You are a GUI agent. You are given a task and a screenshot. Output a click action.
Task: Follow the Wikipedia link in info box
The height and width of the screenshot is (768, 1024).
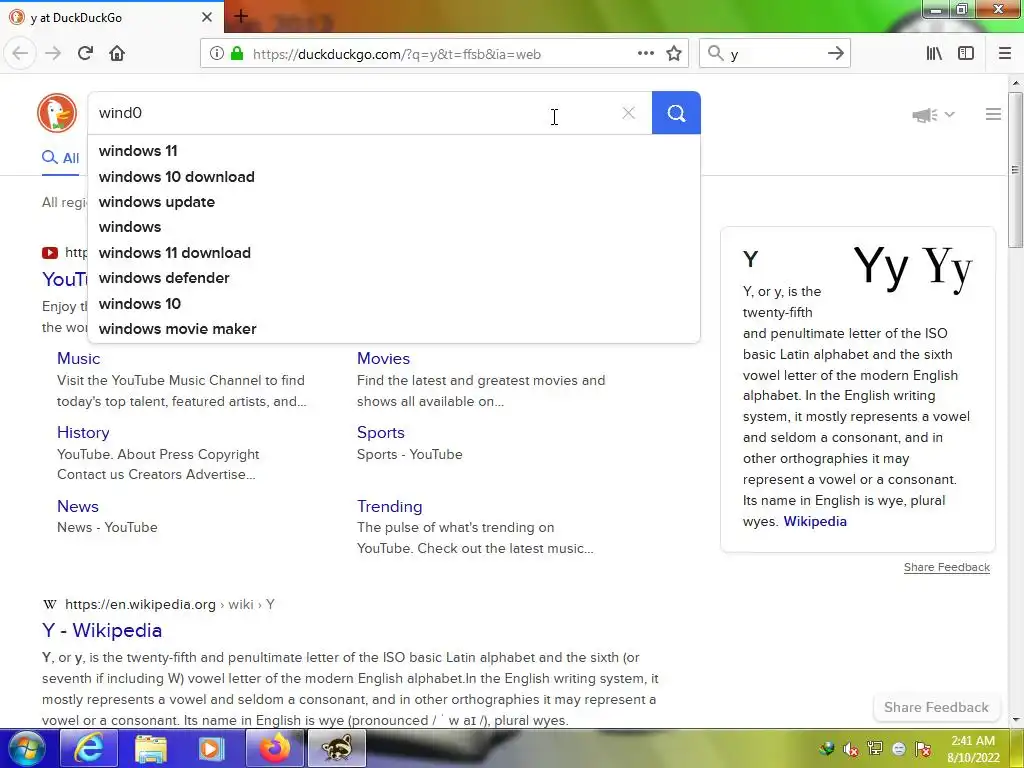[x=815, y=521]
